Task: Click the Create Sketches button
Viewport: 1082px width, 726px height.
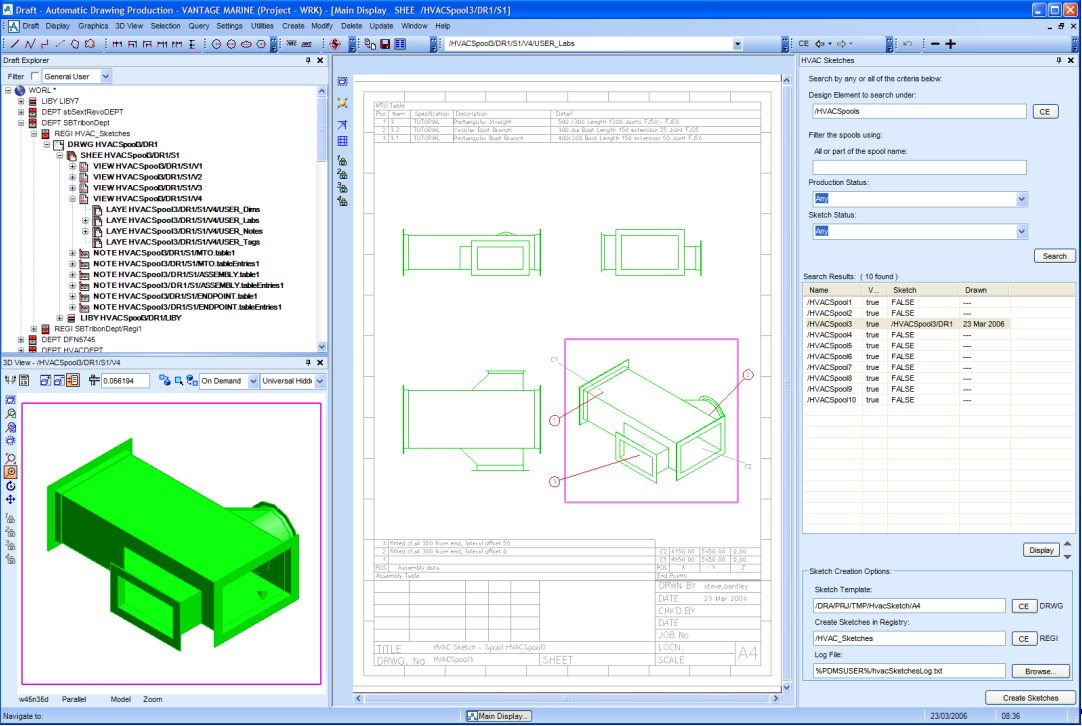Action: coord(1029,698)
